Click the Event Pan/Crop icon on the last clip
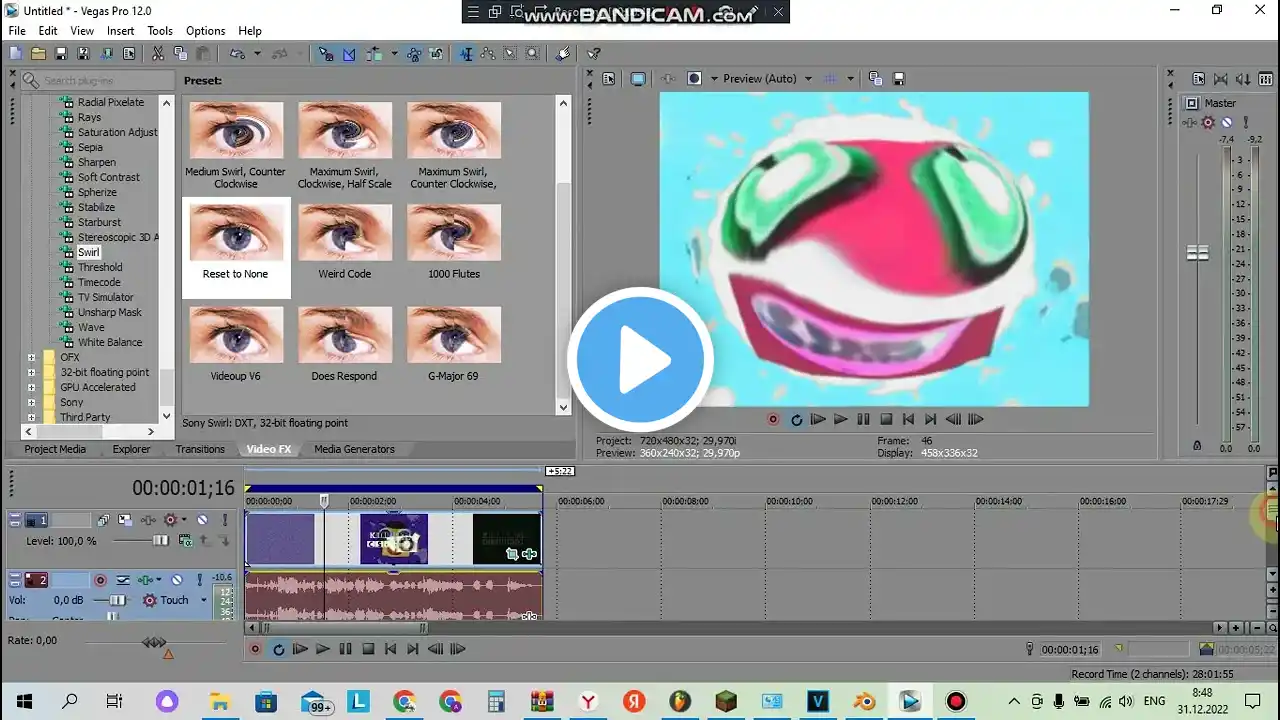The height and width of the screenshot is (720, 1280). point(512,554)
